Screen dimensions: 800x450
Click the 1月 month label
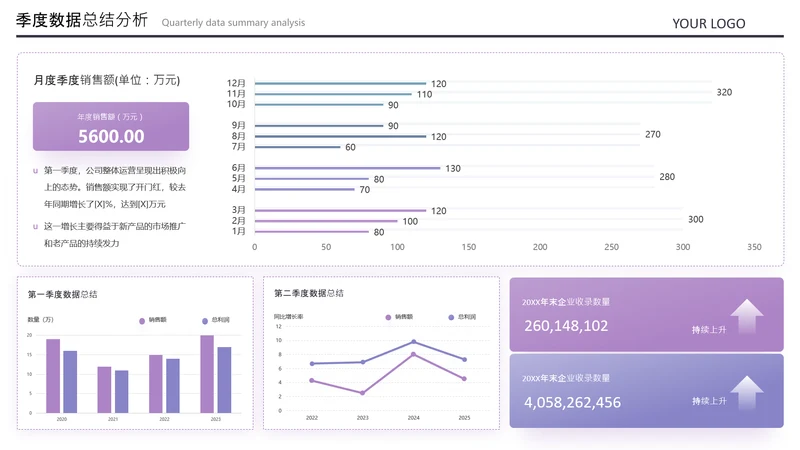pyautogui.click(x=238, y=232)
